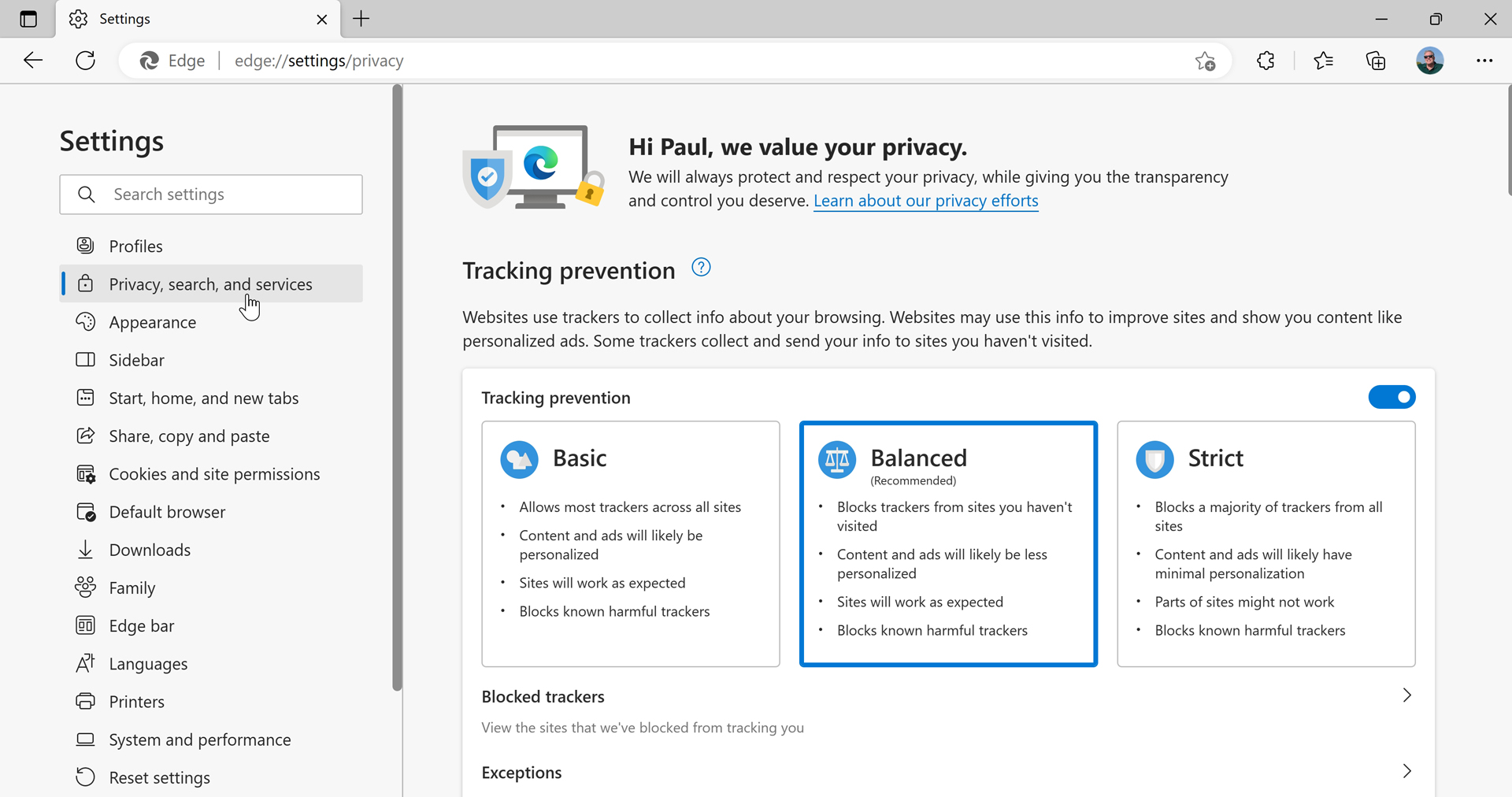The width and height of the screenshot is (1512, 797).
Task: Choose the Strict tracking prevention level
Action: click(x=1266, y=544)
